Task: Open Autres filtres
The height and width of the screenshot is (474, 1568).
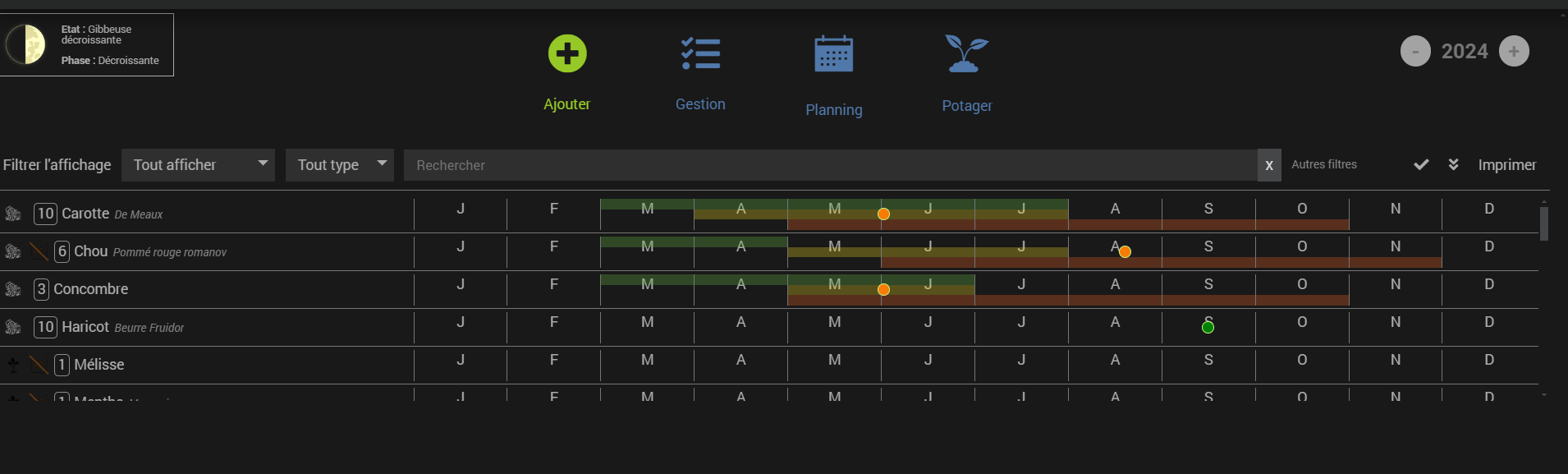Action: coord(1323,164)
